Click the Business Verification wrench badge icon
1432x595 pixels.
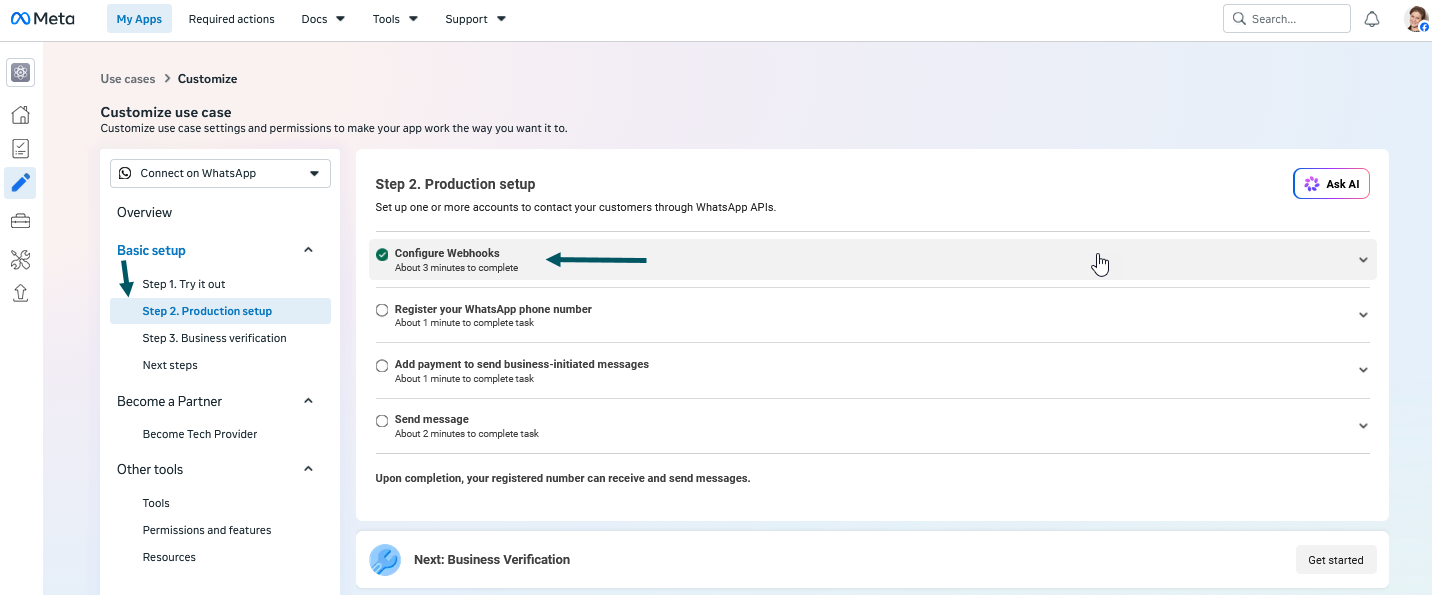coord(385,560)
